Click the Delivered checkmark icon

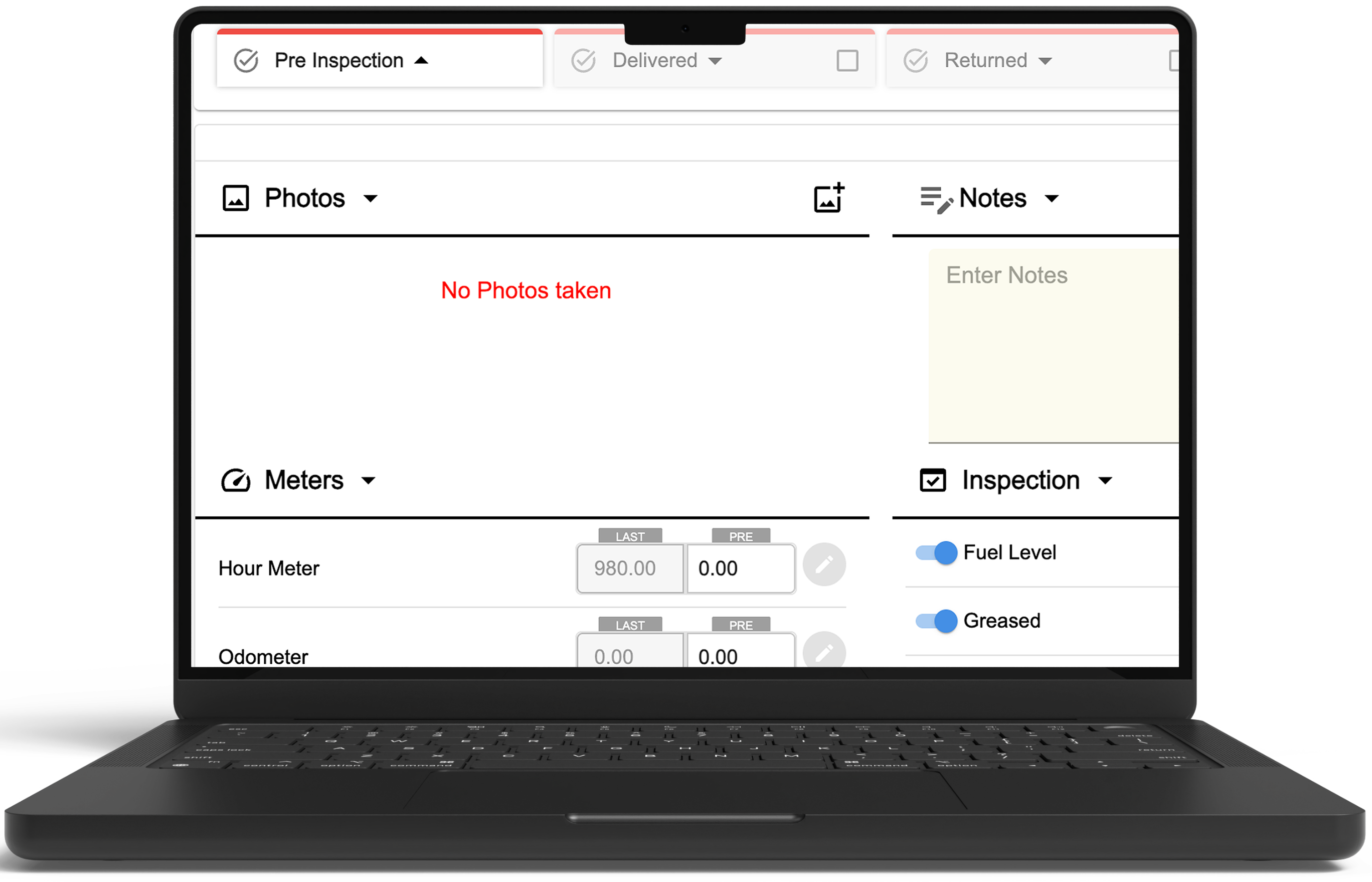pos(583,60)
